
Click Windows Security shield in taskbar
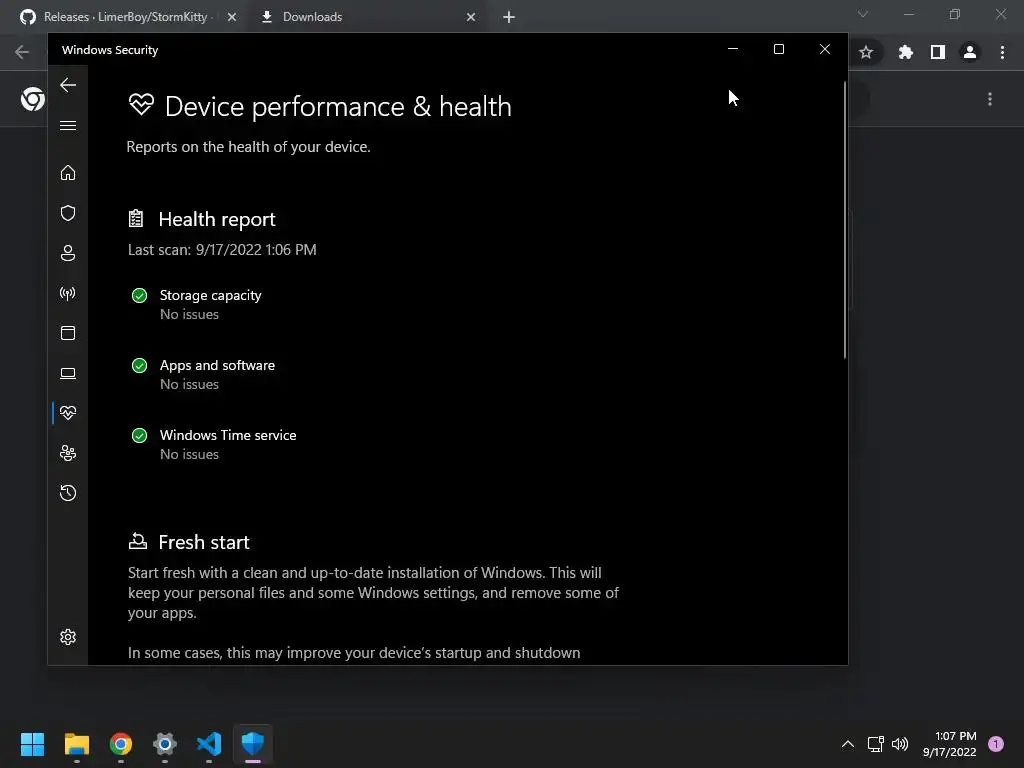point(253,744)
